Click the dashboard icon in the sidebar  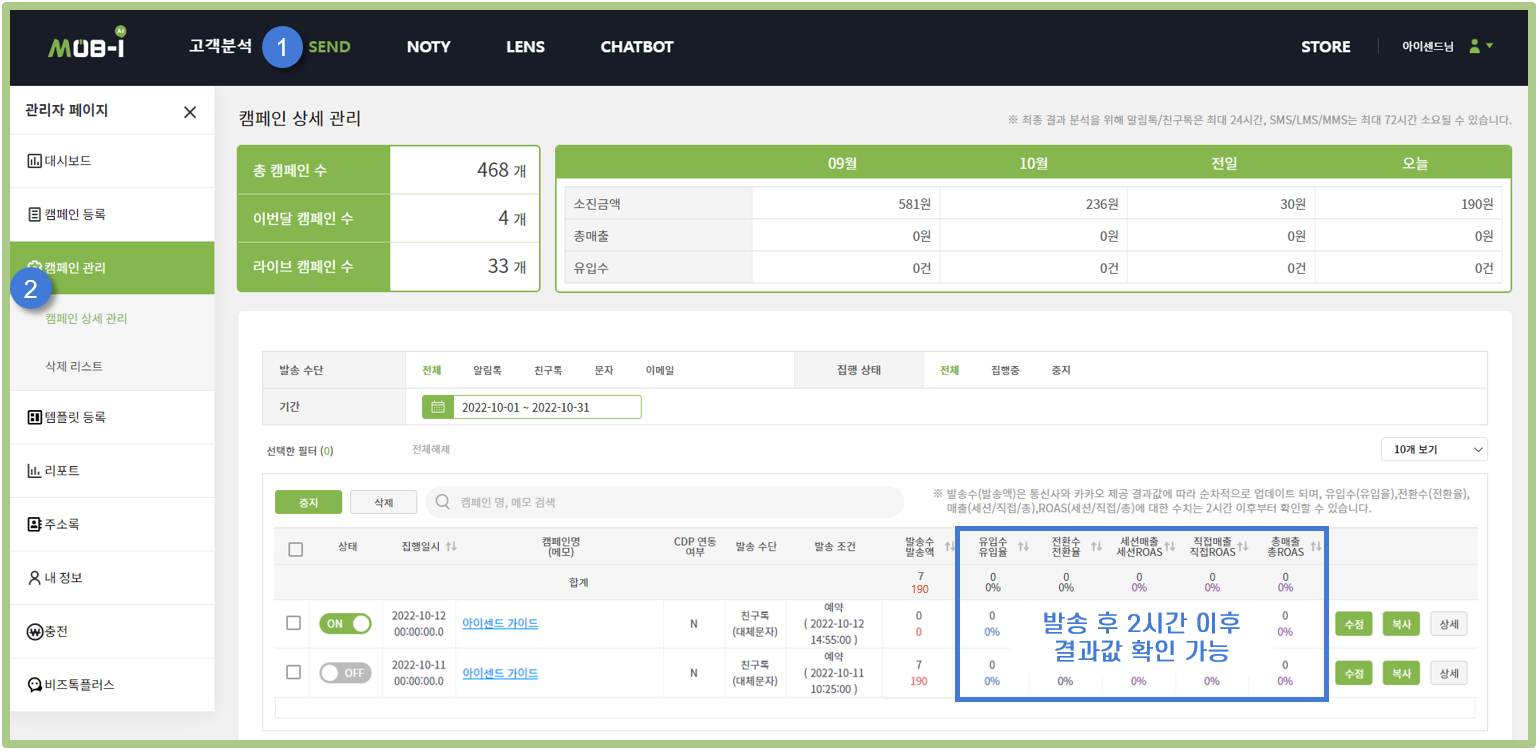pyautogui.click(x=34, y=161)
